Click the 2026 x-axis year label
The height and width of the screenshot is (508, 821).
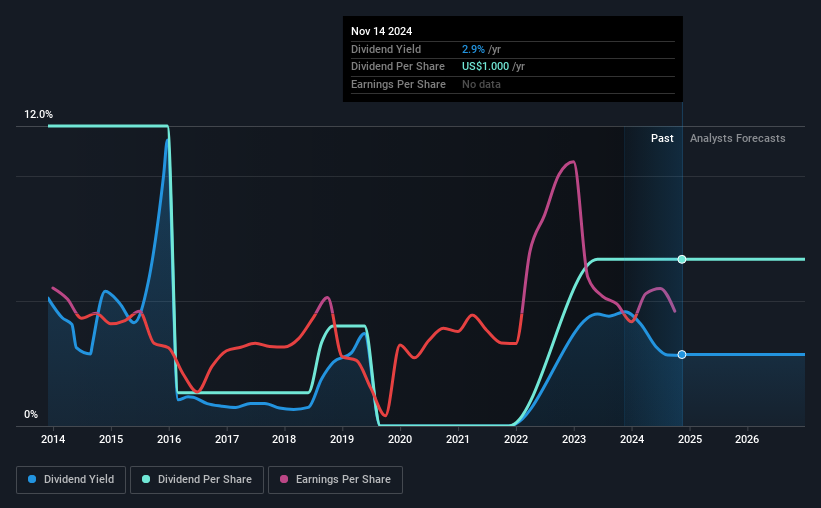[747, 439]
